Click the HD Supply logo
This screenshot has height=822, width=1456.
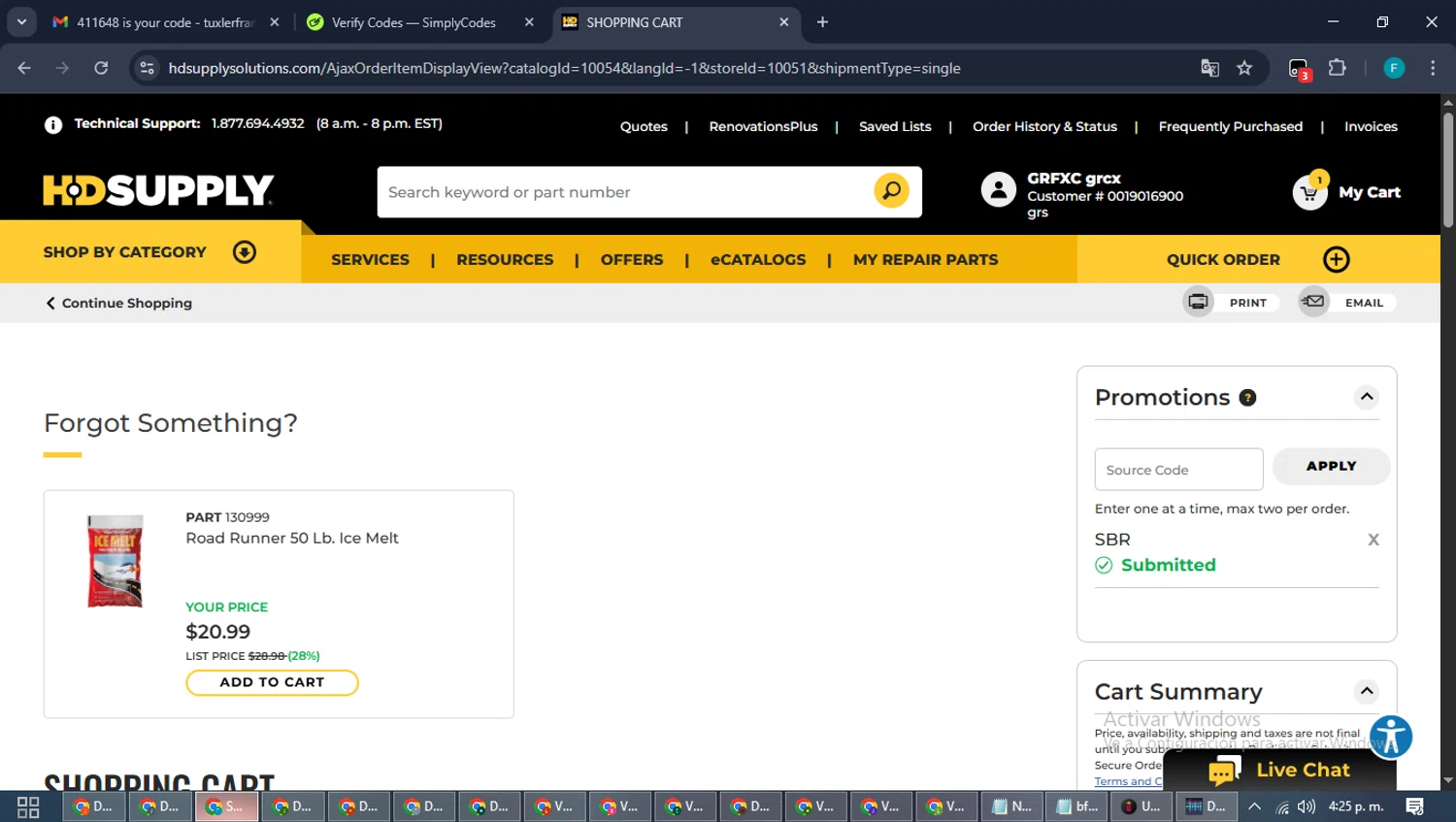coord(158,190)
